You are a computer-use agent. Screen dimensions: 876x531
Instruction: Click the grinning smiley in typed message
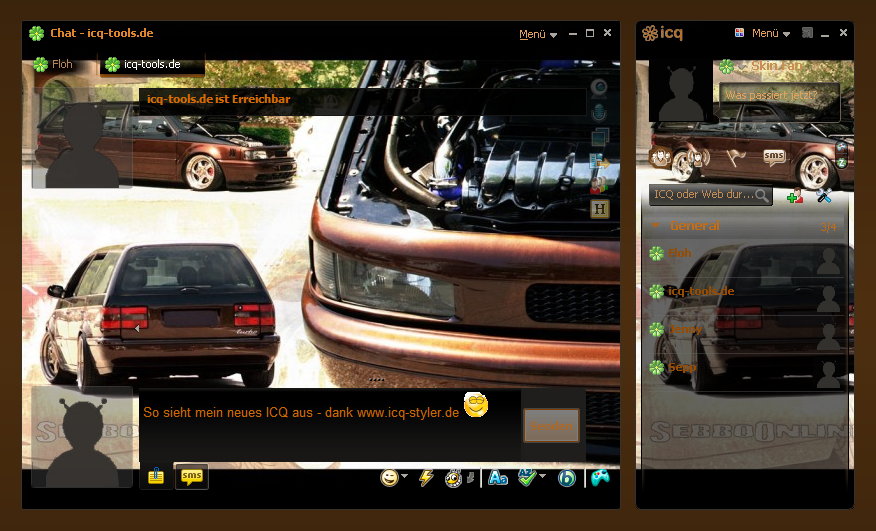476,405
